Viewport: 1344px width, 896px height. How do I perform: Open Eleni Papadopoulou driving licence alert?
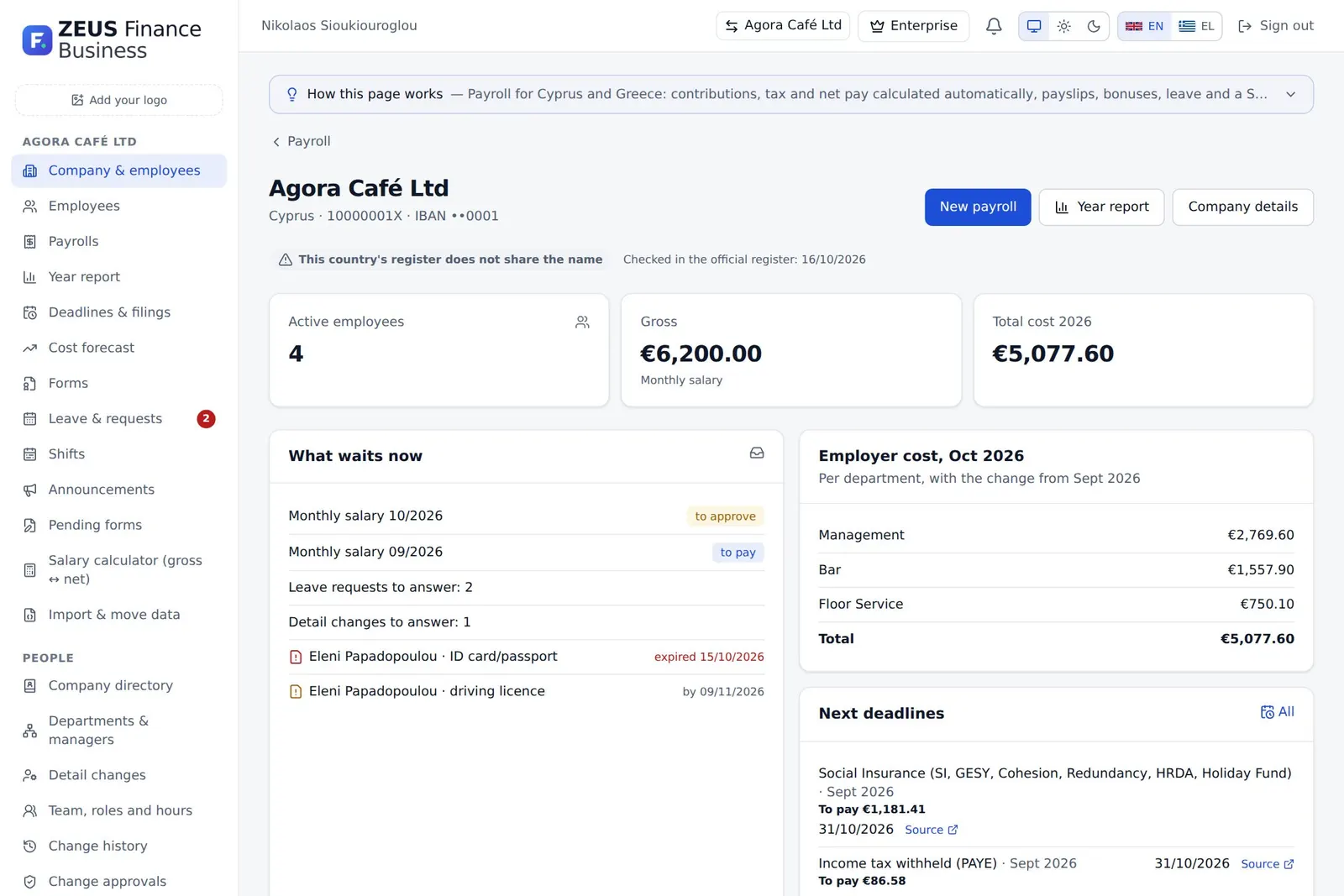click(526, 691)
